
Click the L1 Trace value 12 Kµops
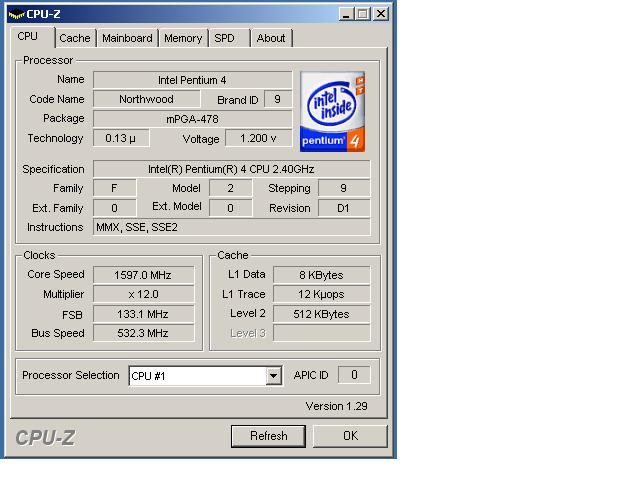(x=321, y=294)
